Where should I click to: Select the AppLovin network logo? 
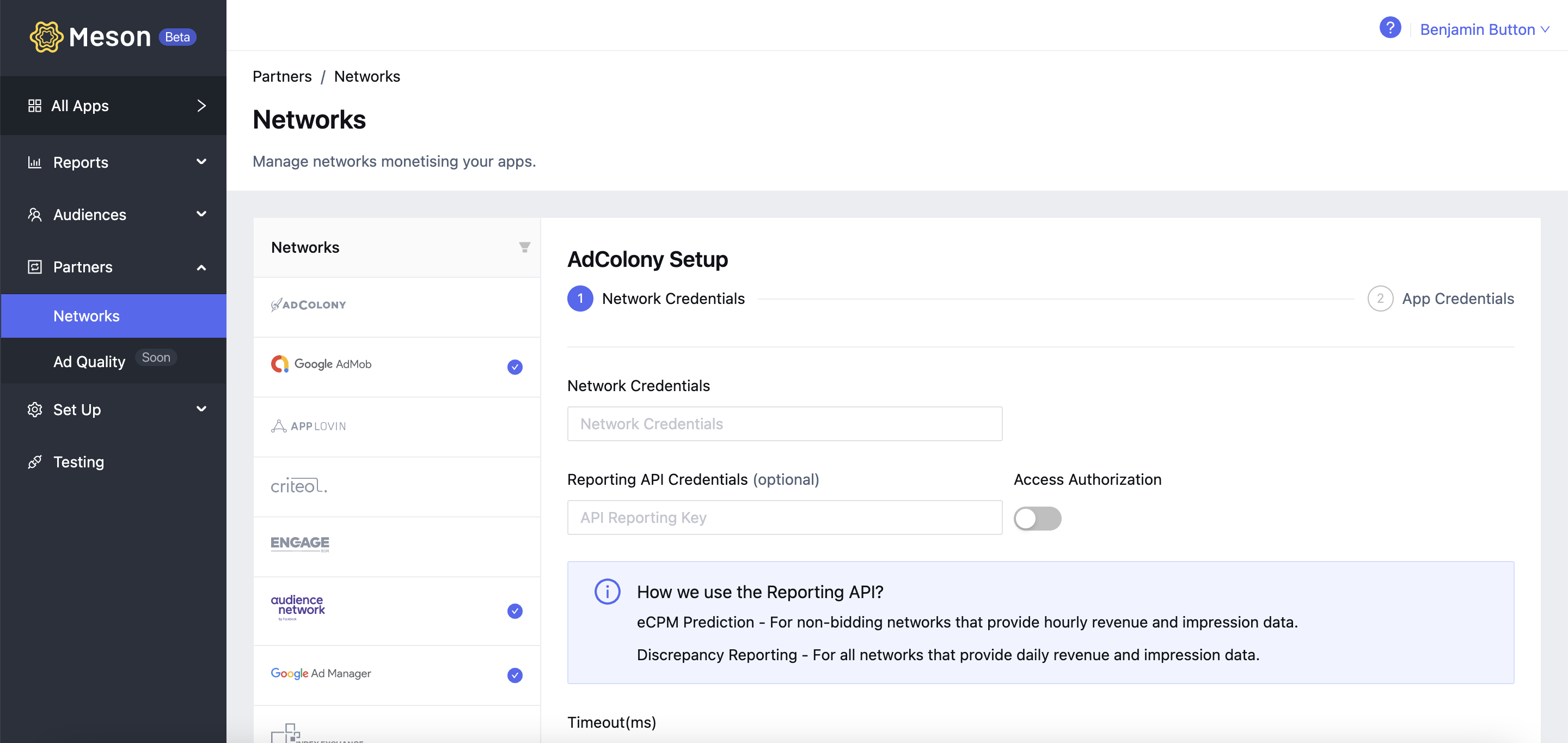(x=308, y=426)
